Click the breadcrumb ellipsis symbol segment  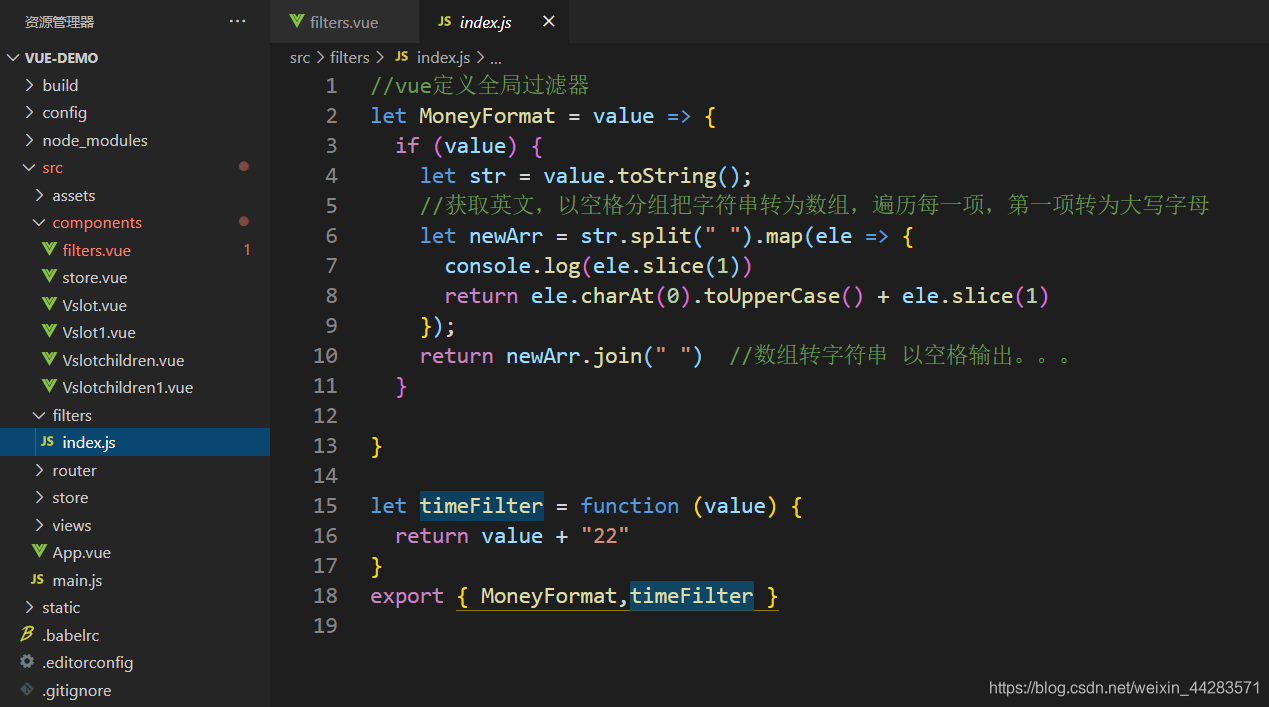(496, 58)
